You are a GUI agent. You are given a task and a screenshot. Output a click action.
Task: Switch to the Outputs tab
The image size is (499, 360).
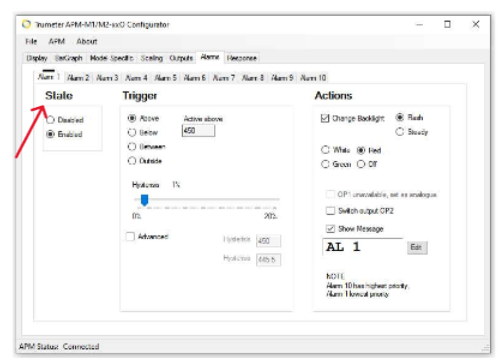click(x=181, y=58)
